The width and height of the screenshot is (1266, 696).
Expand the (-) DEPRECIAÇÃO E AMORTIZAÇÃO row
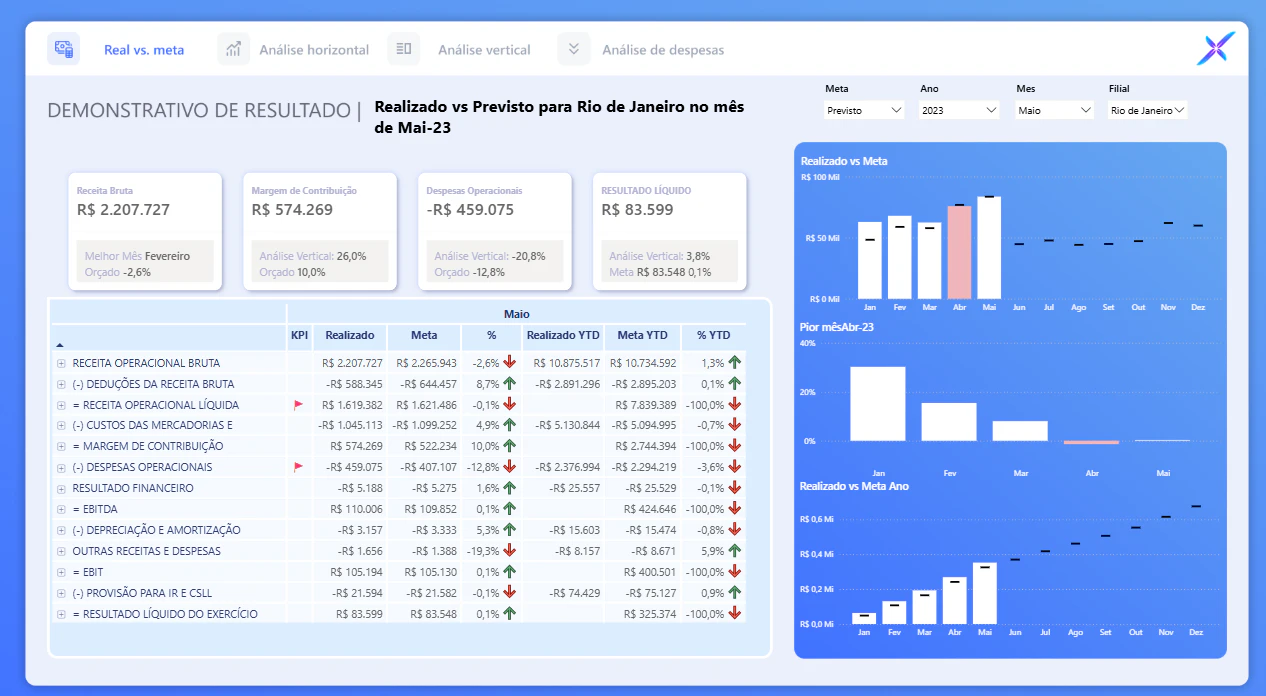click(61, 530)
